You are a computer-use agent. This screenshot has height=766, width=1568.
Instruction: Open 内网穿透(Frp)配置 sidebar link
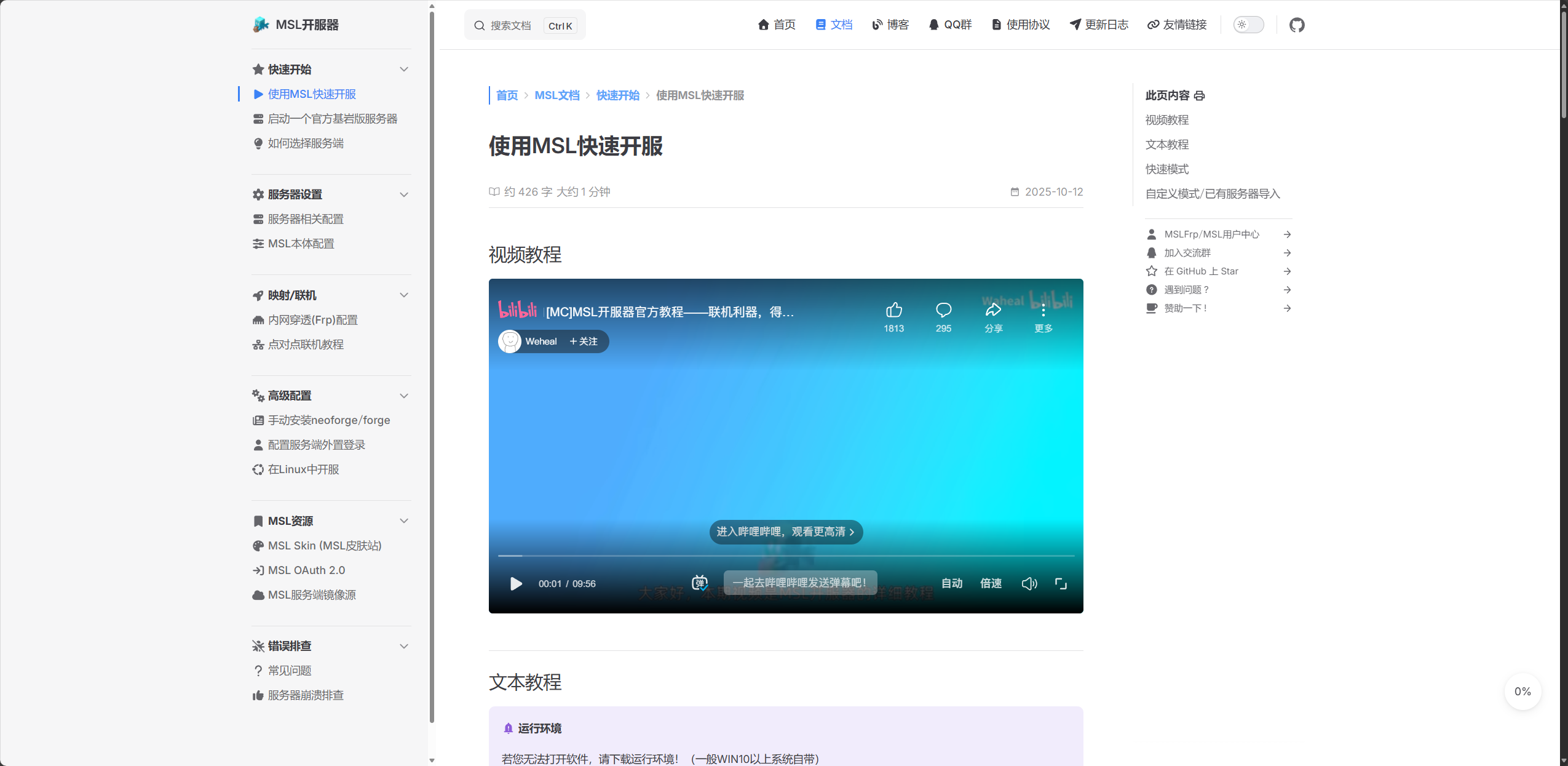tap(312, 320)
